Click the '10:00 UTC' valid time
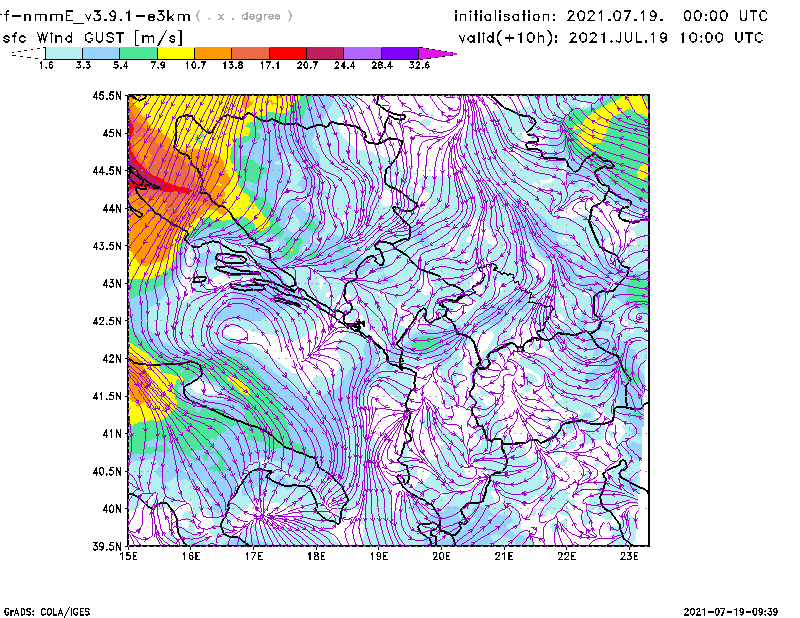800x618 pixels. click(x=721, y=38)
